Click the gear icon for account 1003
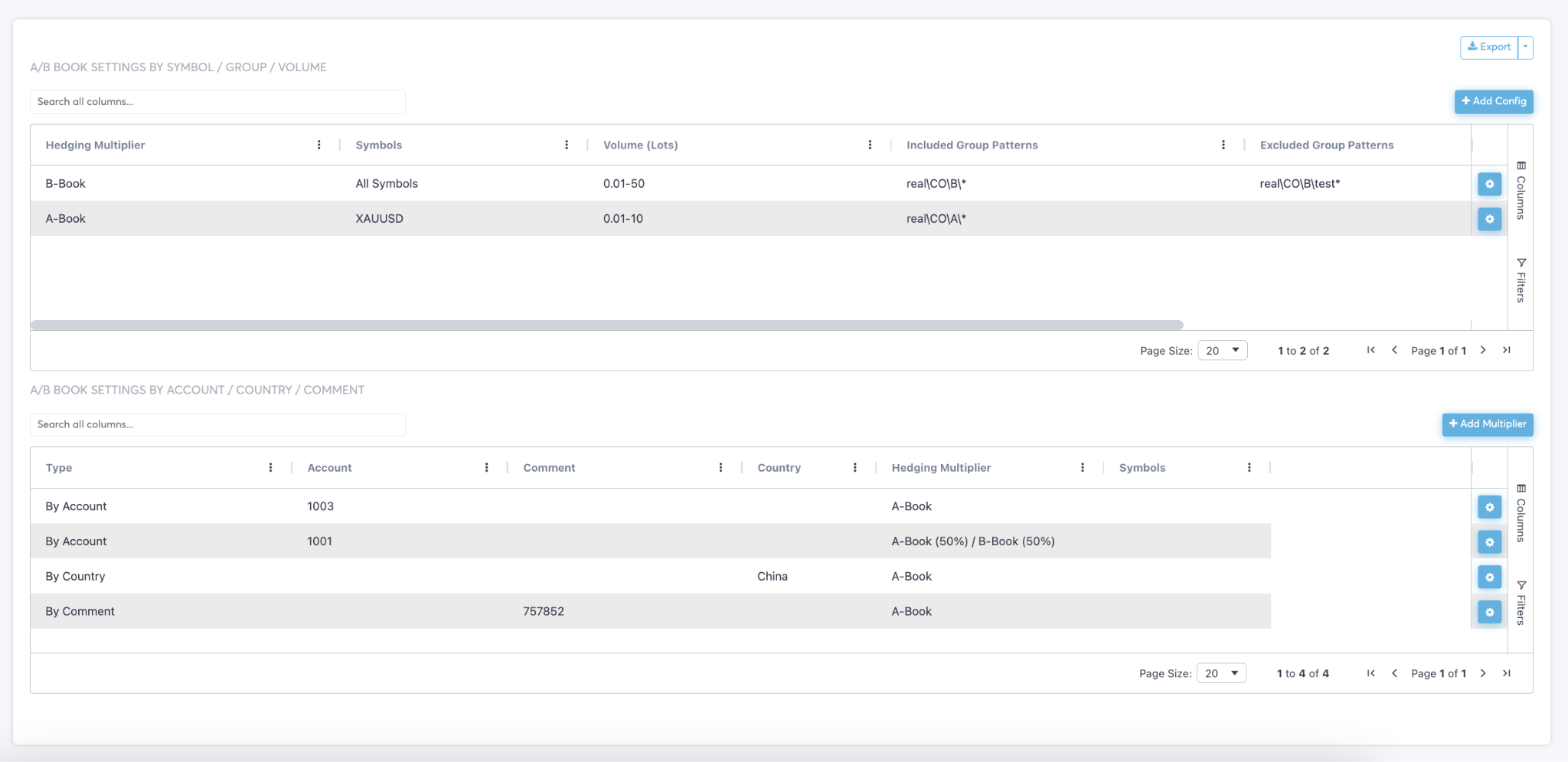This screenshot has width=1568, height=762. pyautogui.click(x=1488, y=506)
